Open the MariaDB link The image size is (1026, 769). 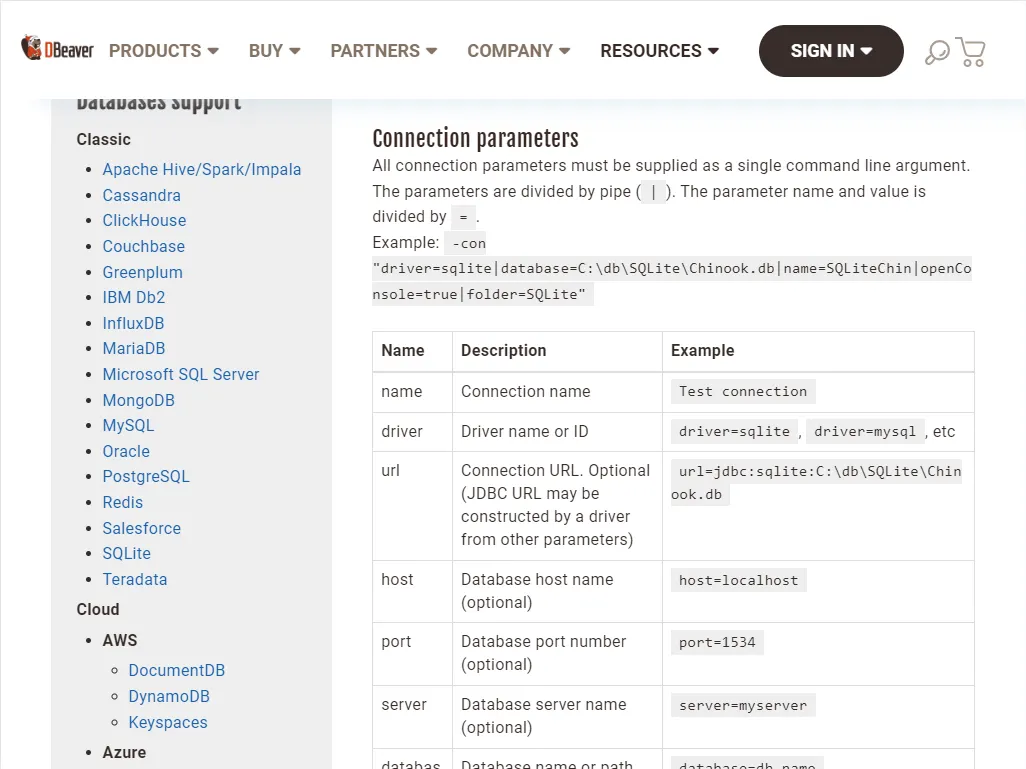(x=133, y=348)
